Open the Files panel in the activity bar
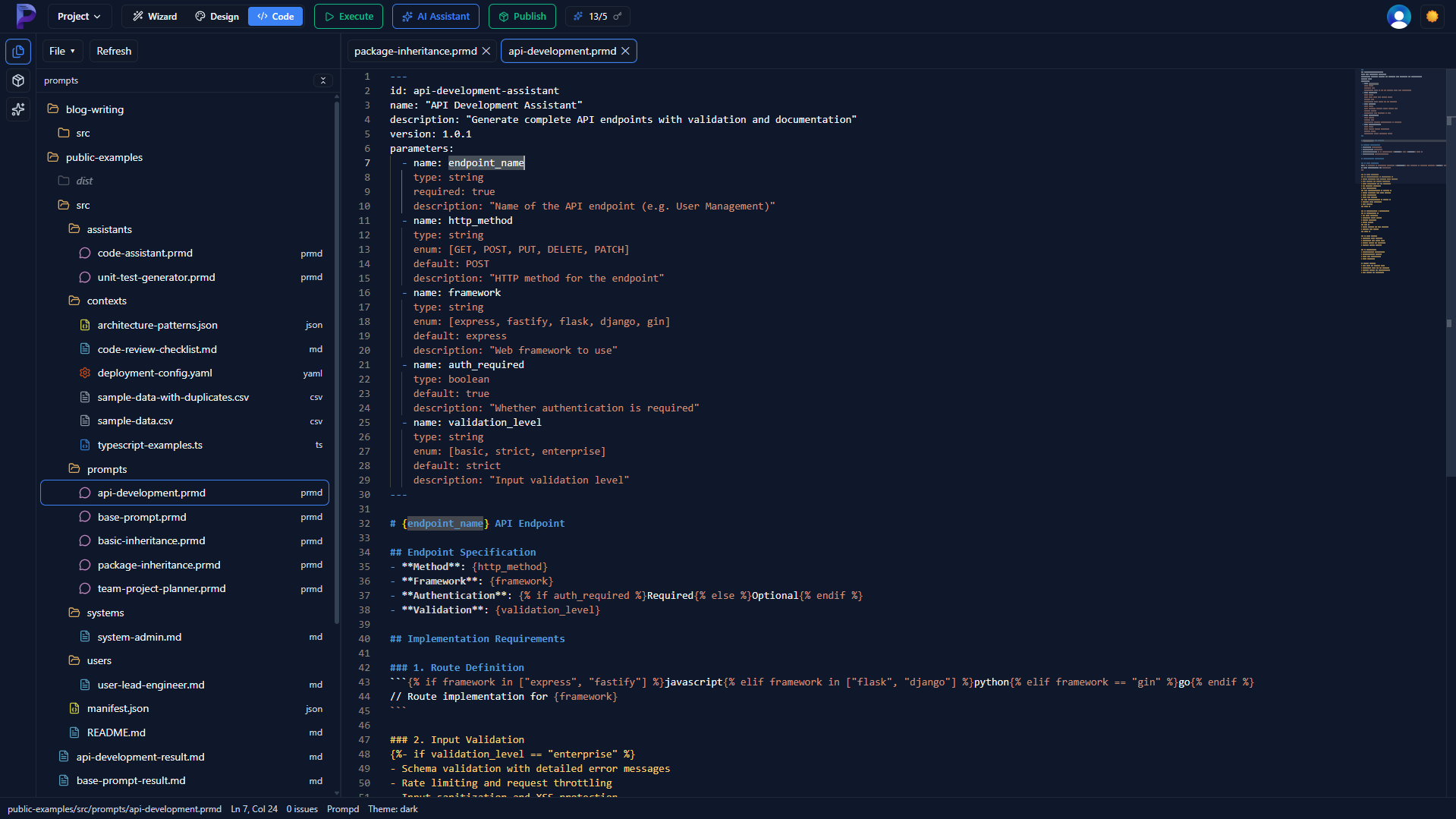1456x819 pixels. [x=17, y=52]
